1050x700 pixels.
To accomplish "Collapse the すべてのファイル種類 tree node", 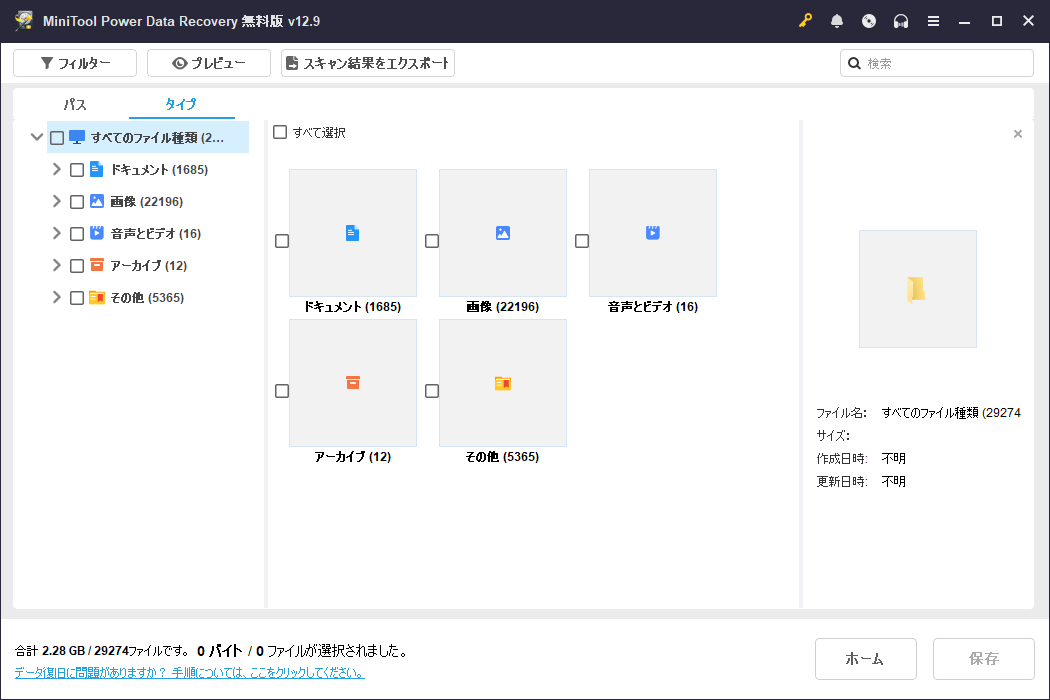I will click(x=37, y=137).
